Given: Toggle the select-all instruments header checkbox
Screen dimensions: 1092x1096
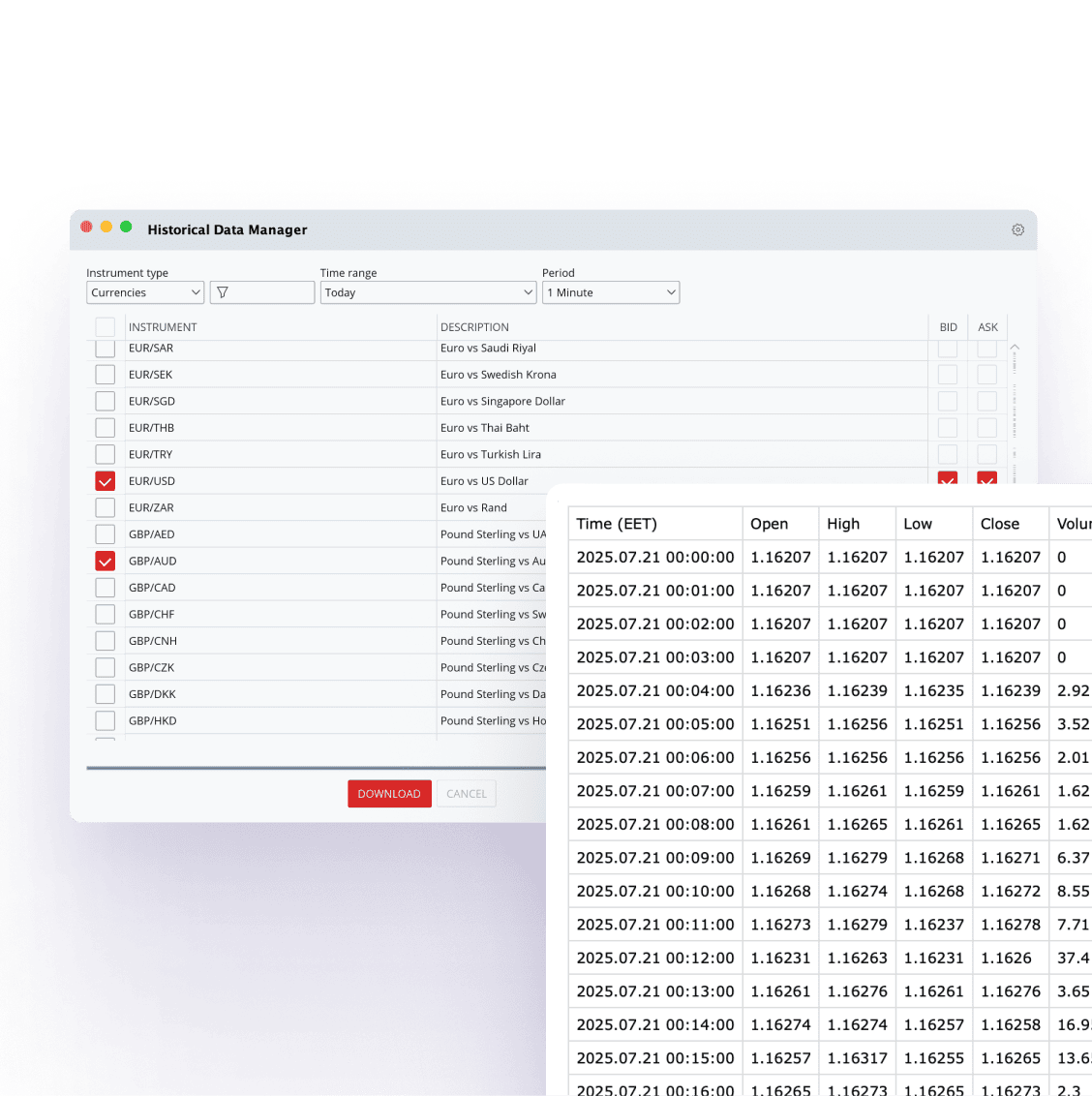Looking at the screenshot, I should point(106,327).
